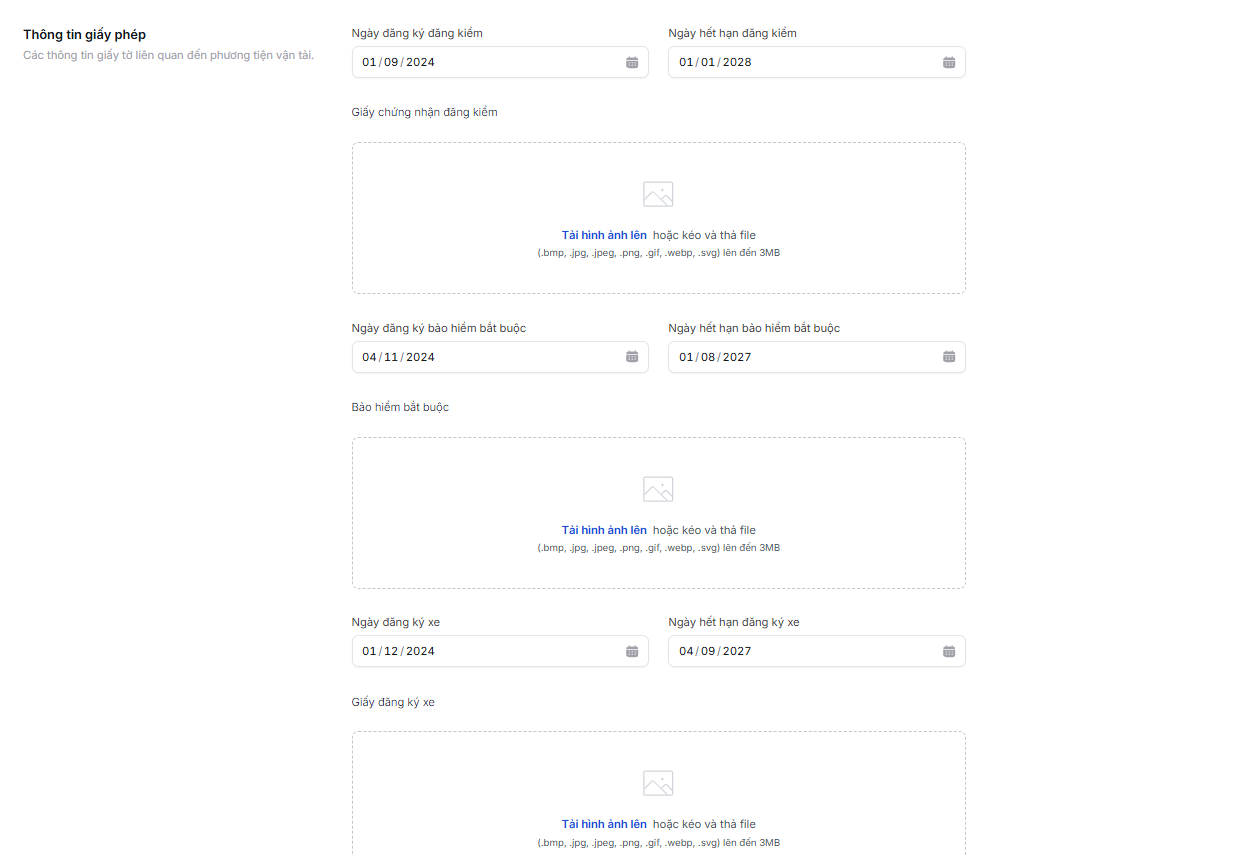Select day 04 in Ngày hết hạn đăng ký xe
The image size is (1259, 856).
click(686, 651)
